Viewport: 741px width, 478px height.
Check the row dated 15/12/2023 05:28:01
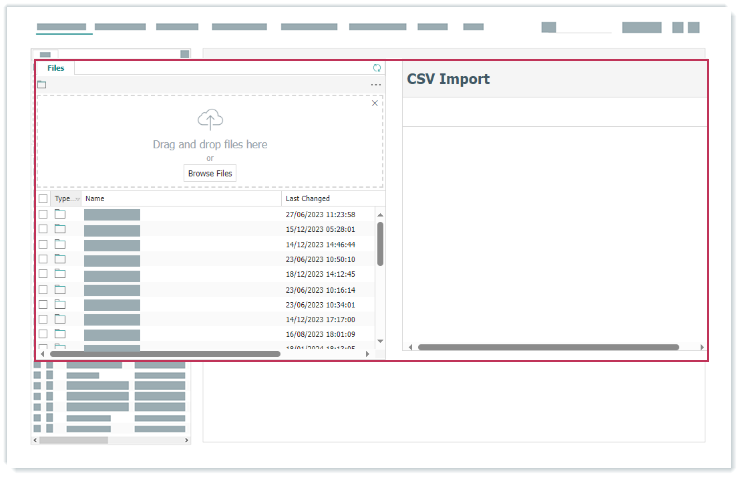point(43,229)
